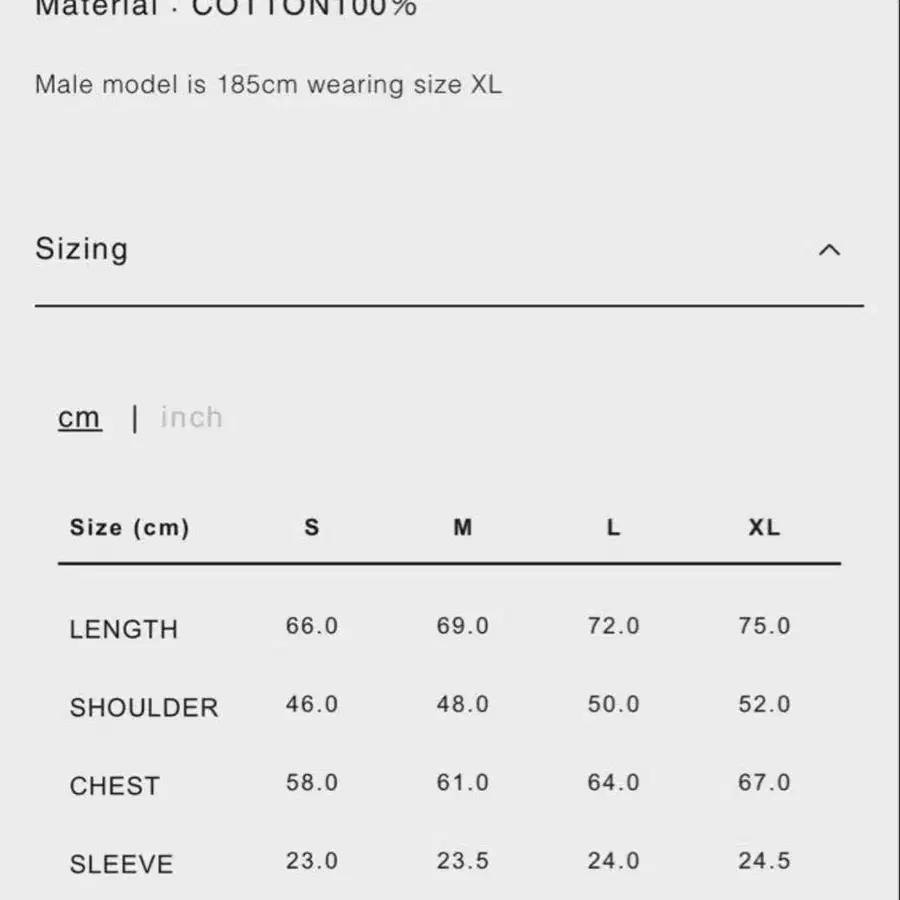Image resolution: width=900 pixels, height=900 pixels.
Task: Click the L chest value 64.0
Action: pos(614,782)
